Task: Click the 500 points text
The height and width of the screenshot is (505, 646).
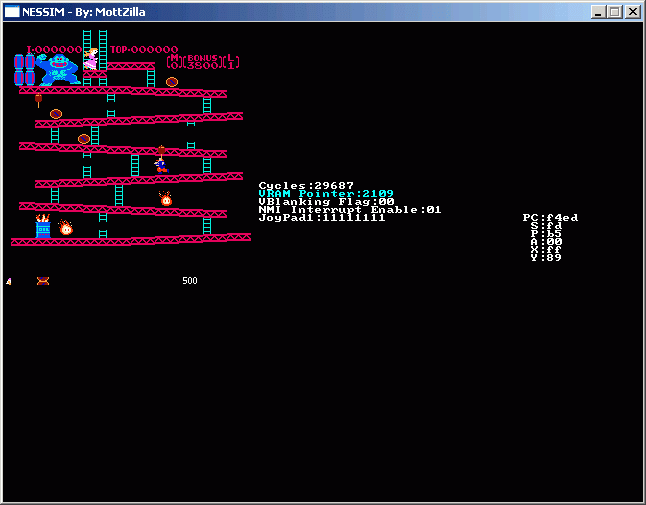Action: click(190, 281)
